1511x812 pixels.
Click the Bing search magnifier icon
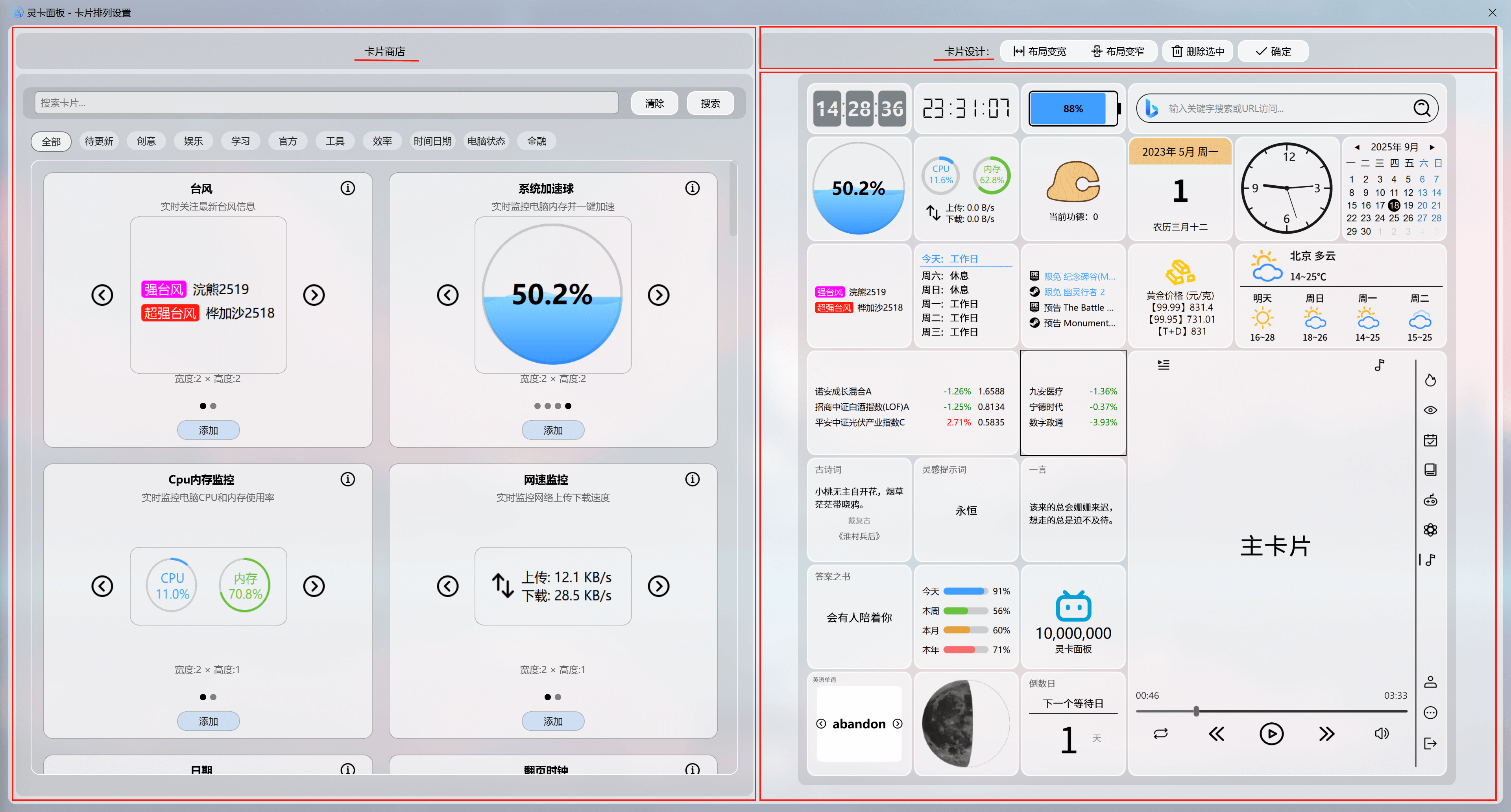(x=1421, y=109)
